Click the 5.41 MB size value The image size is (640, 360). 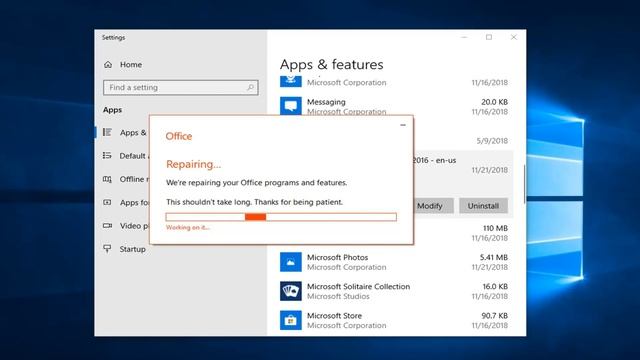[x=493, y=258]
